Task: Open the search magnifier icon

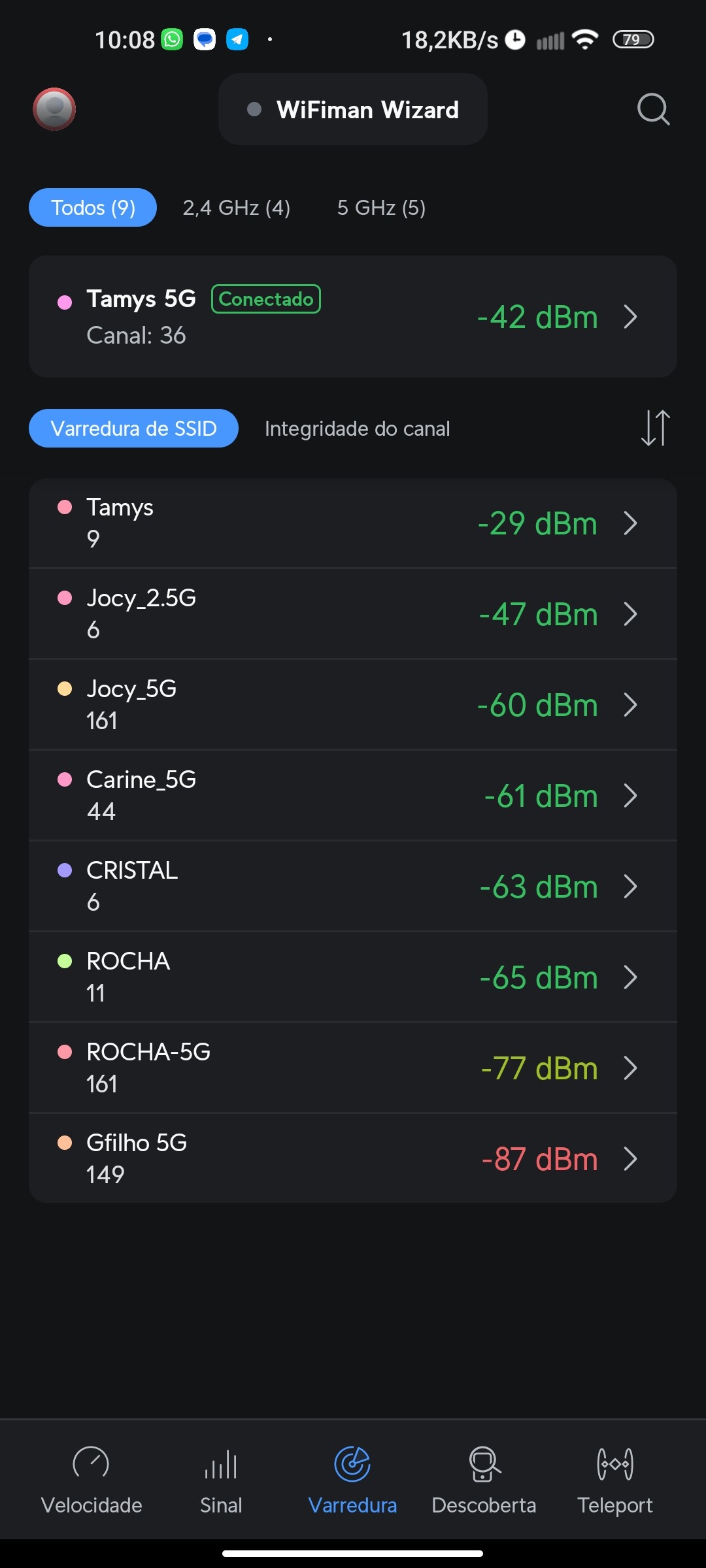Action: coord(653,109)
